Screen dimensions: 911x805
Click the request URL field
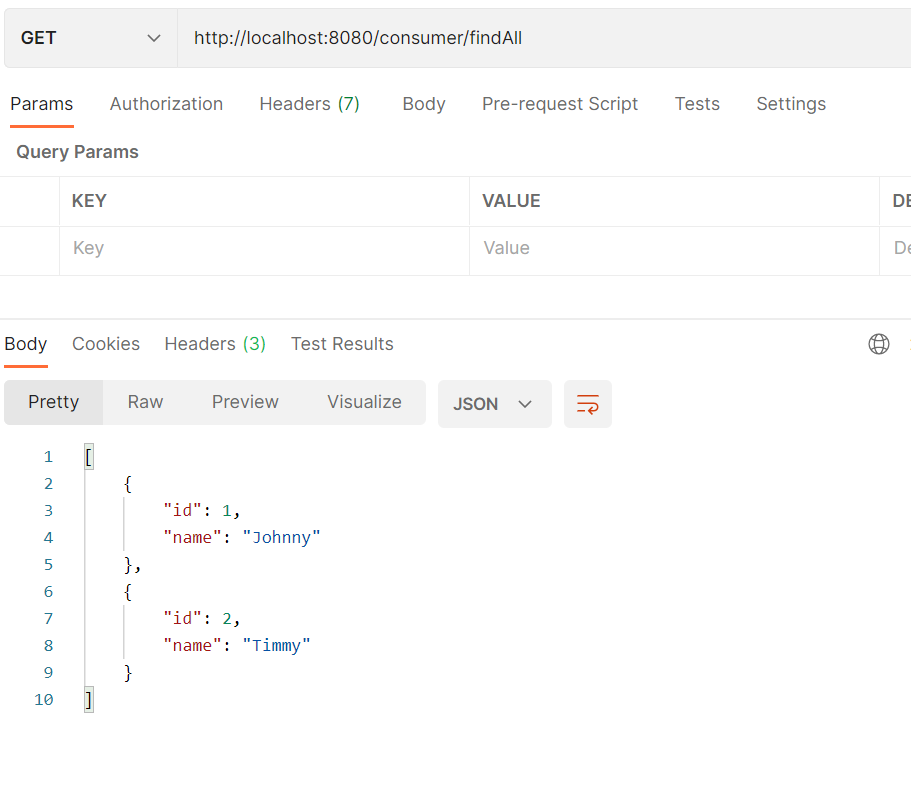[544, 38]
